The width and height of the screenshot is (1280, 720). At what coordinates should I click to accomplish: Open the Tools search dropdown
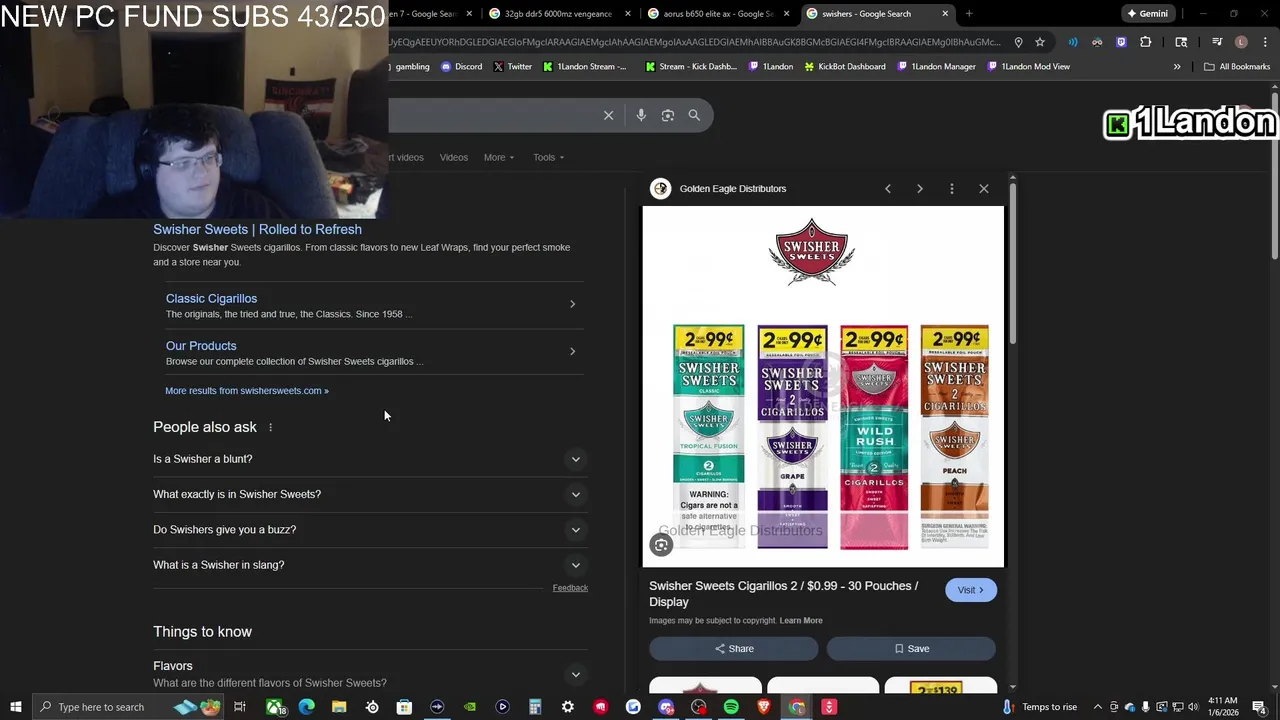pos(548,157)
